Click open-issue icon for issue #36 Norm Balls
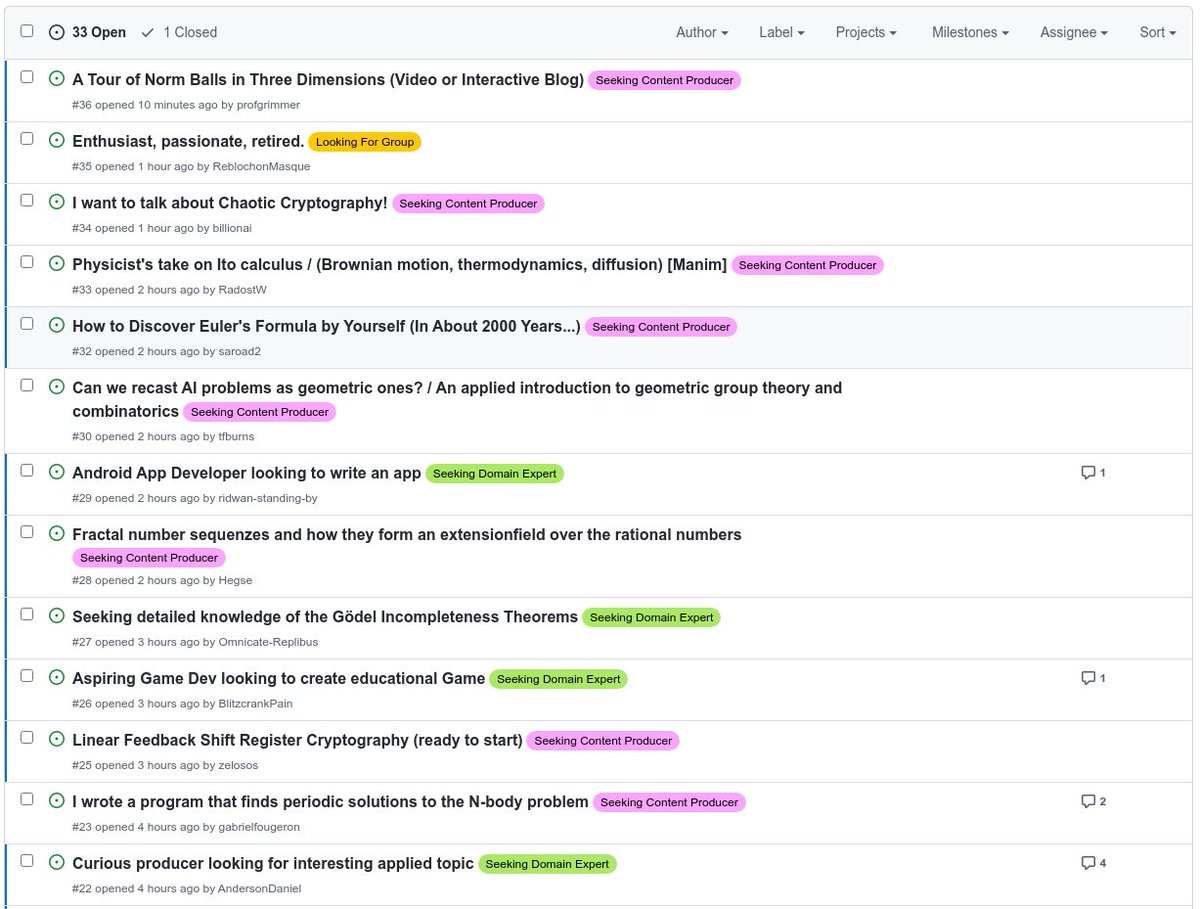The image size is (1200, 909). tap(56, 78)
